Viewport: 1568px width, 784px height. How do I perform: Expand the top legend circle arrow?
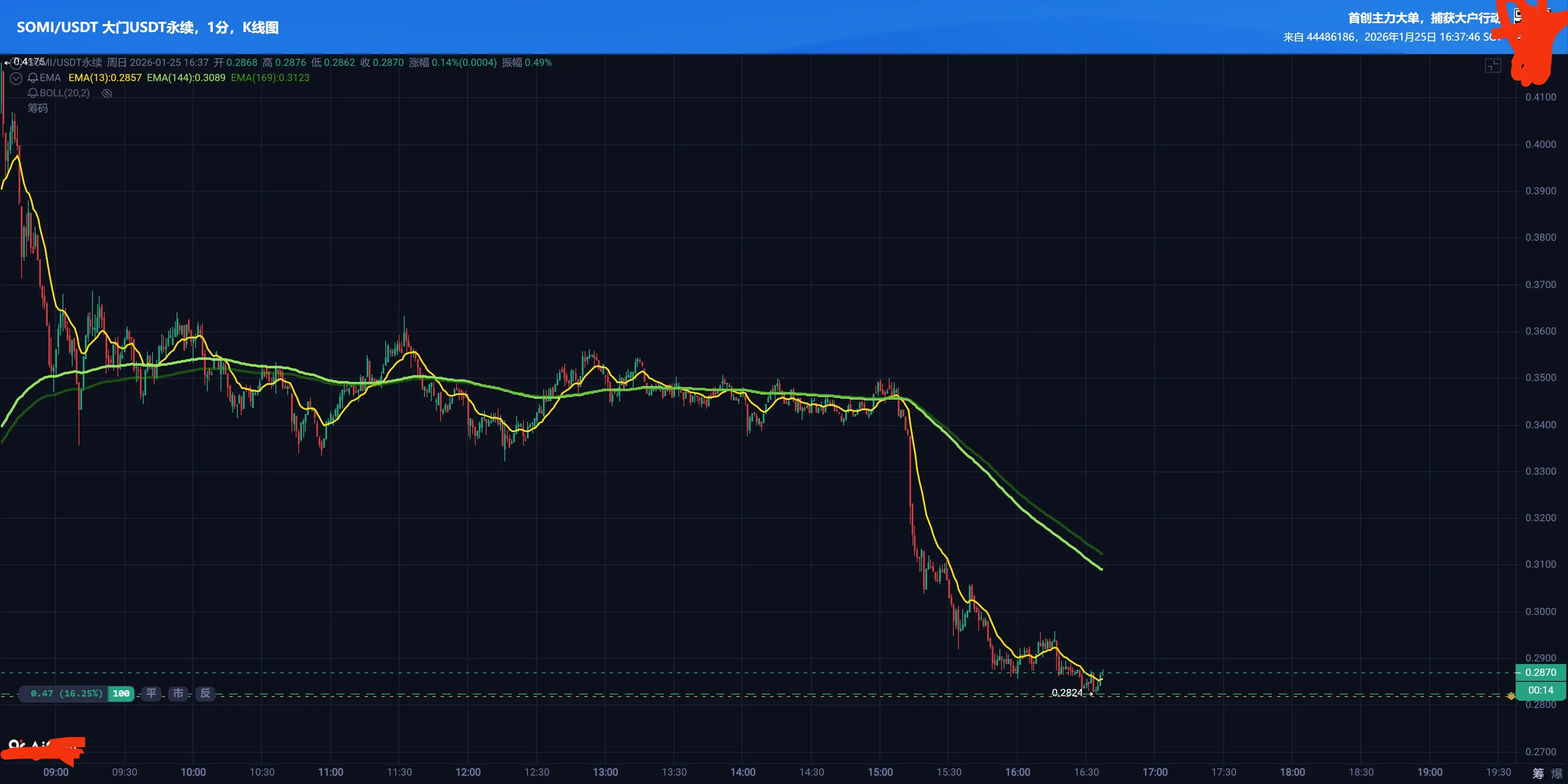pos(16,63)
